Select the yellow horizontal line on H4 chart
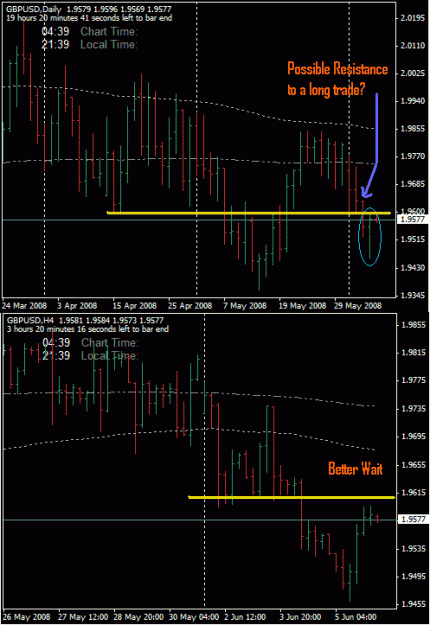Screen dimensions: 430x625 click(291, 497)
